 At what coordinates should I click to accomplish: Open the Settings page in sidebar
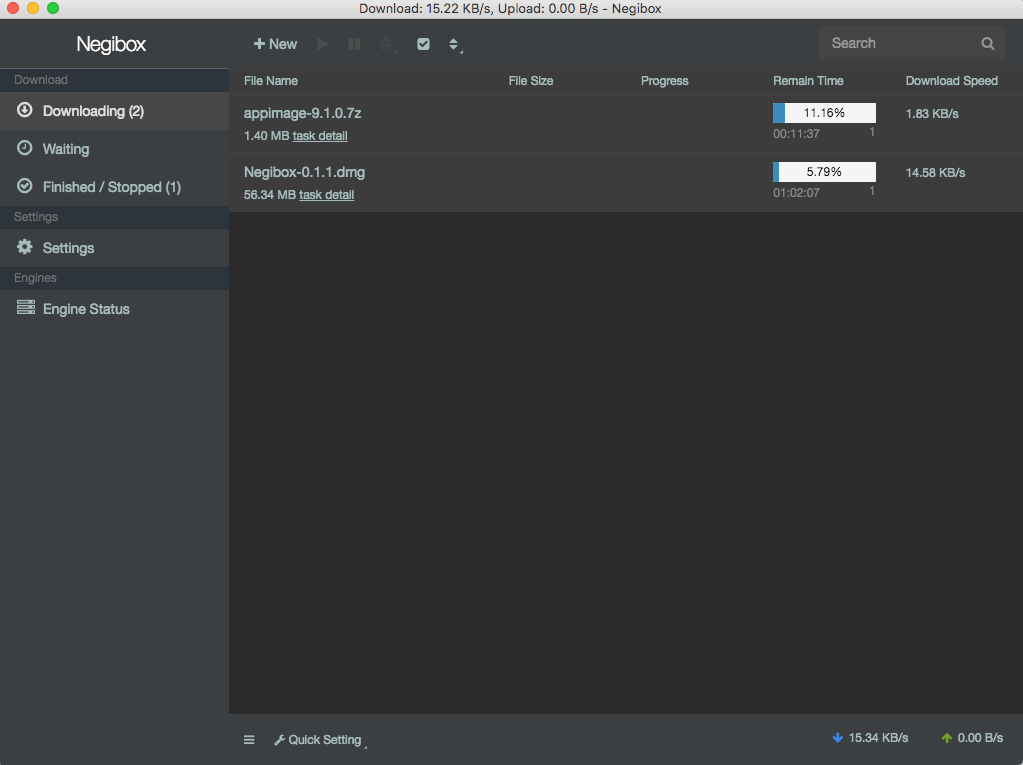114,248
